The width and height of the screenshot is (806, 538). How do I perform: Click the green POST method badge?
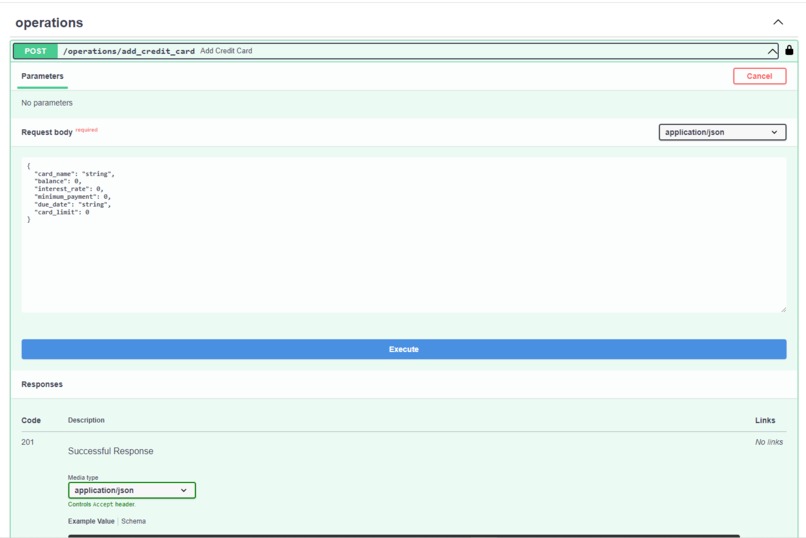point(35,51)
